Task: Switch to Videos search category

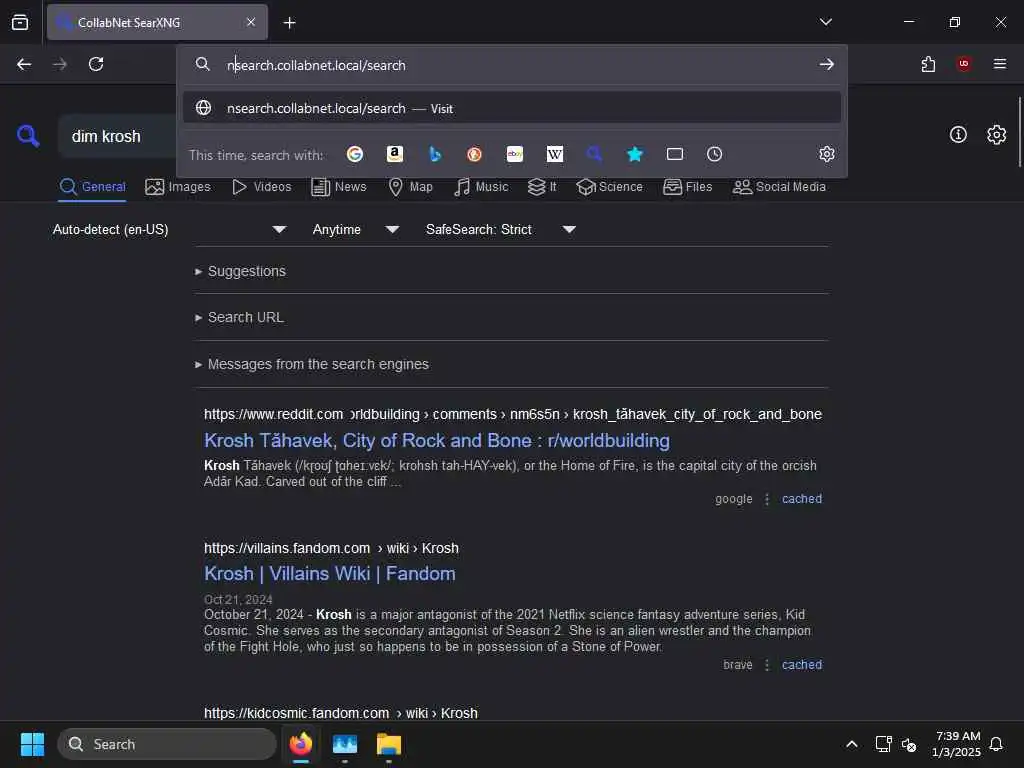Action: (261, 187)
